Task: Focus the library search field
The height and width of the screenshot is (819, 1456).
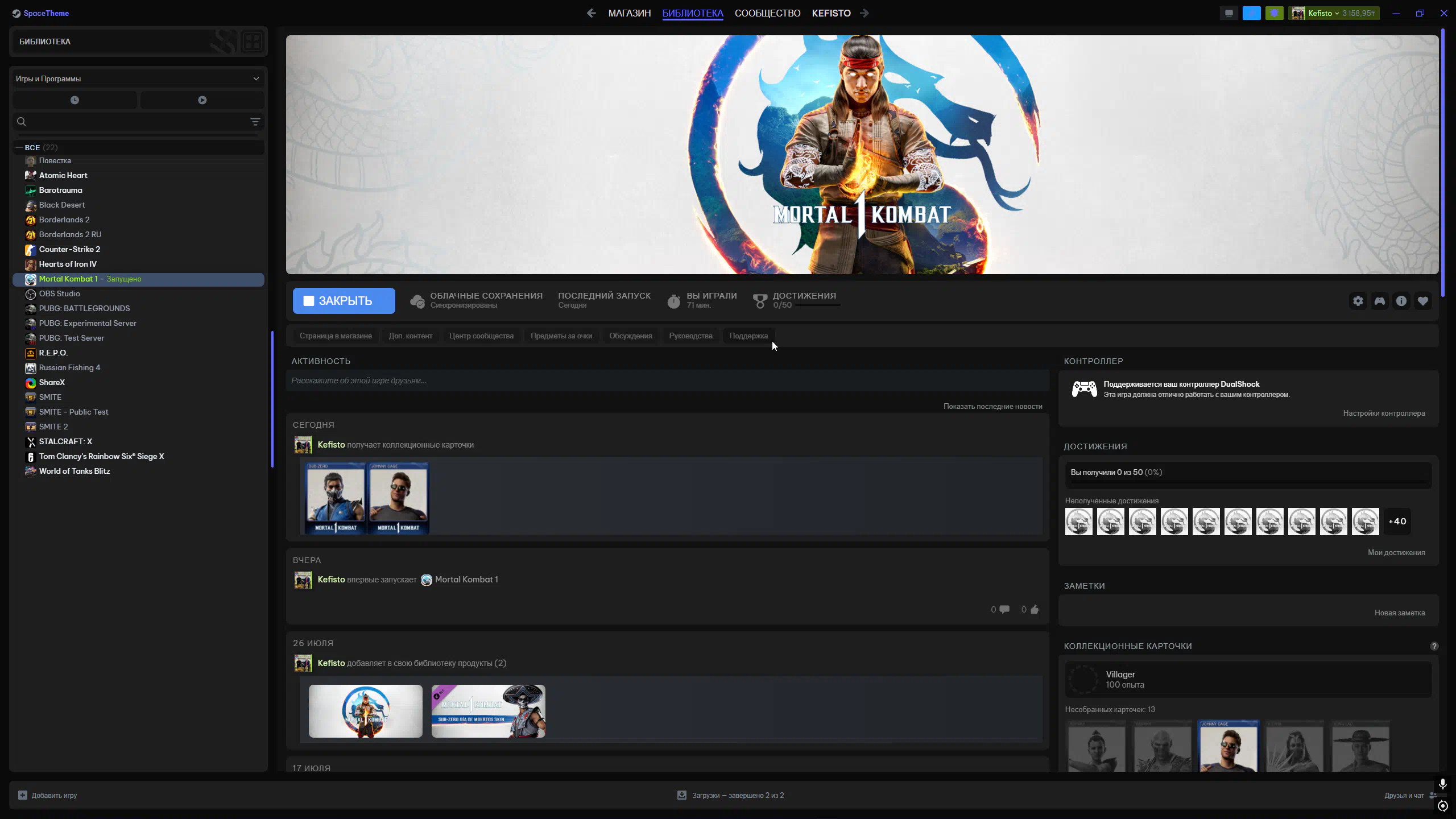Action: (138, 122)
